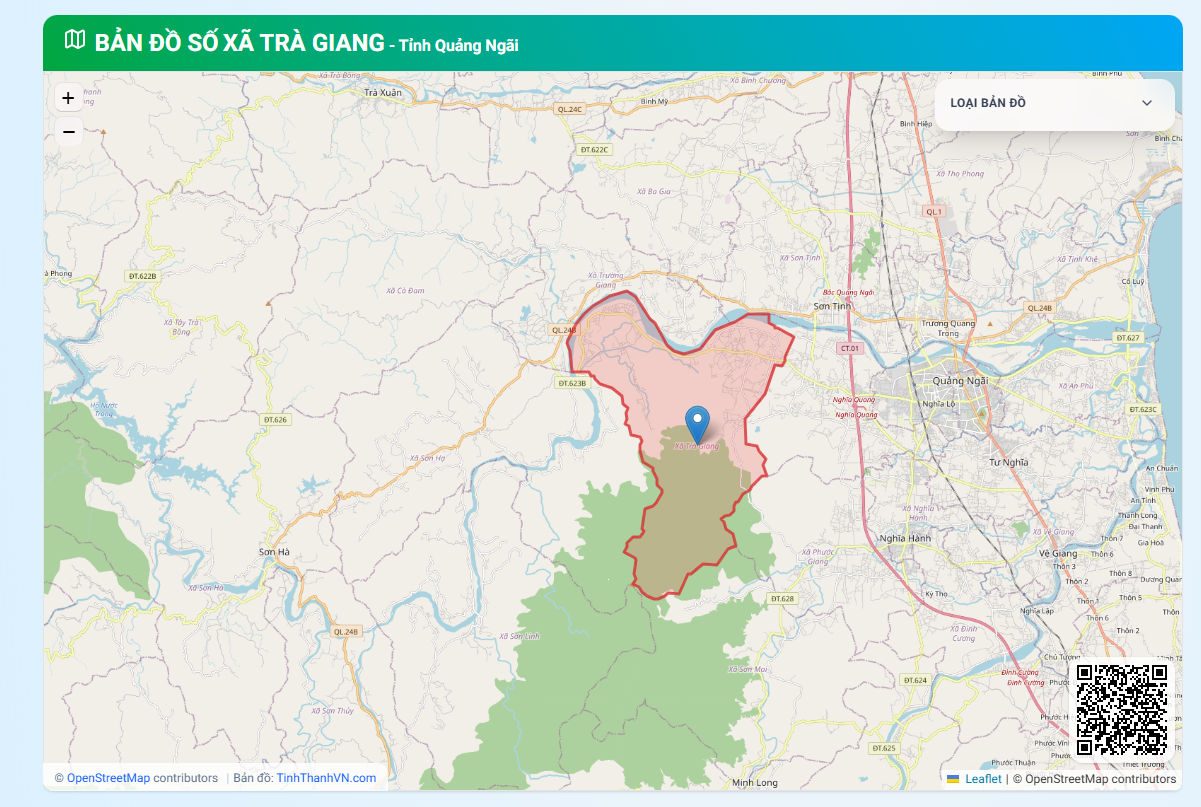
Task: Click the CT.01 expressway shield
Action: pos(850,348)
